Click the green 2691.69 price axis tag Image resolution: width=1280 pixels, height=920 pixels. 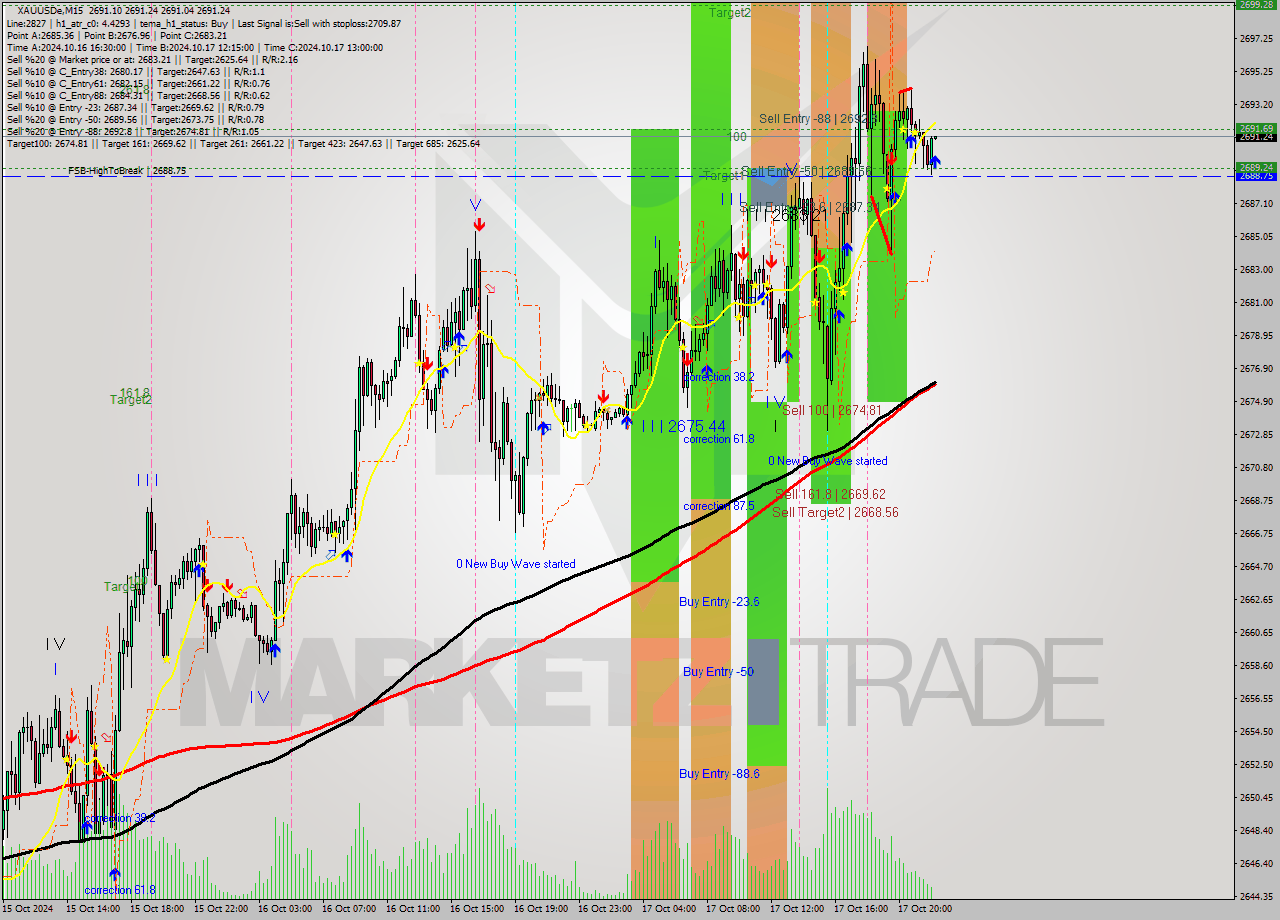click(1256, 128)
